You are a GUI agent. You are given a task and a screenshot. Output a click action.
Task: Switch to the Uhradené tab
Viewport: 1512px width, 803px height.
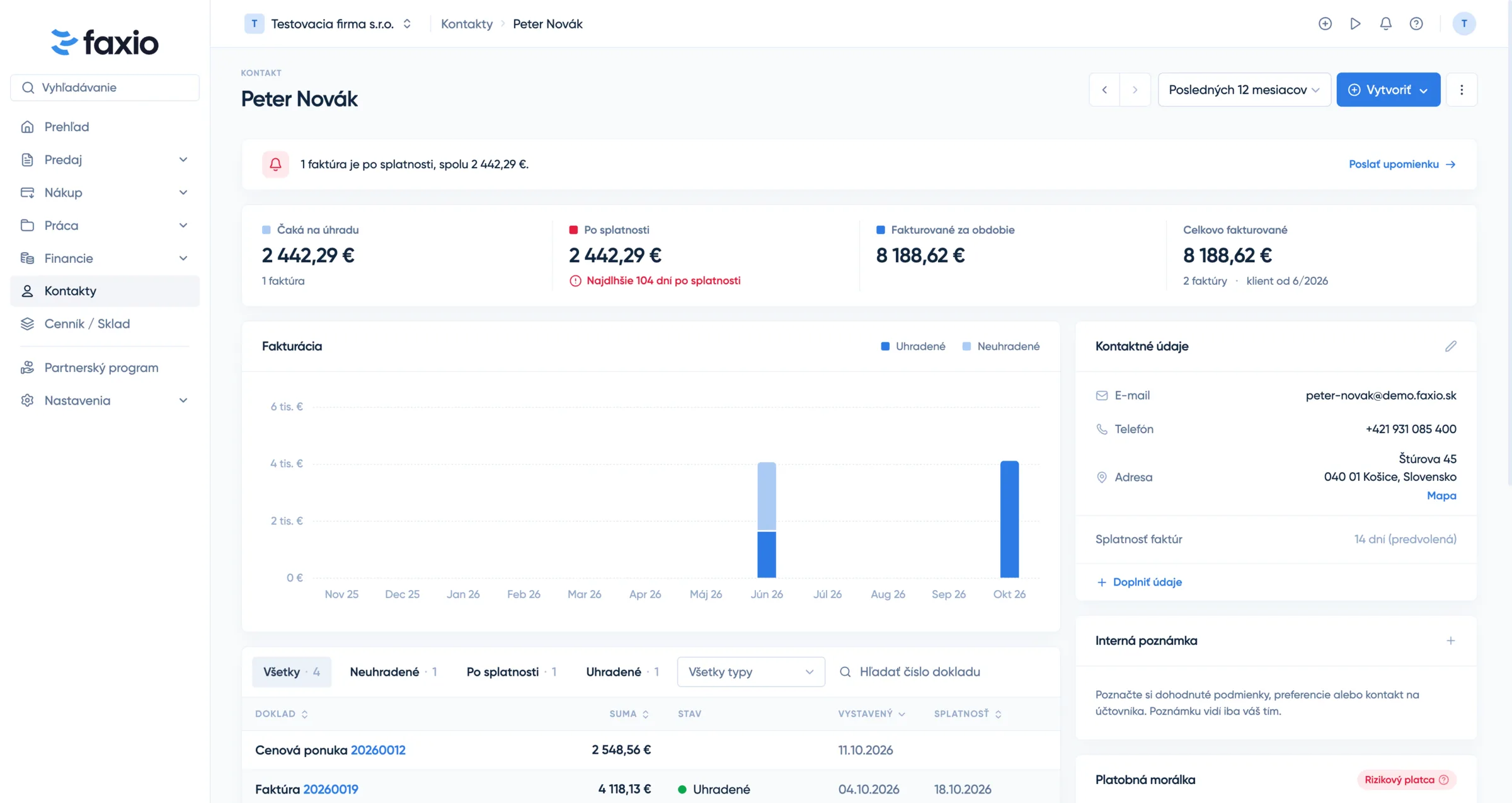tap(622, 672)
